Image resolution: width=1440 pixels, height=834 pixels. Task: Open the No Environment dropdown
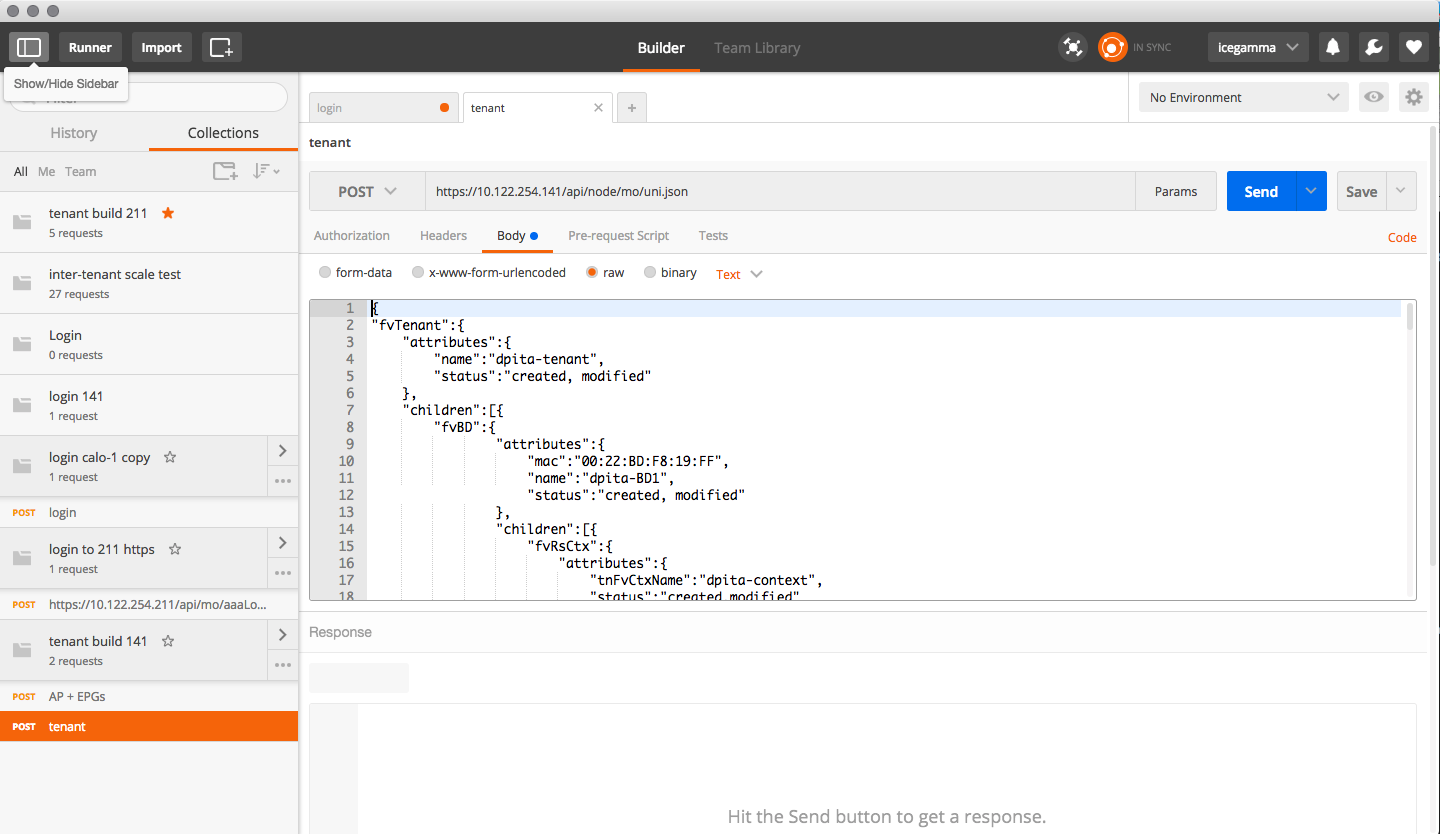[x=1243, y=97]
